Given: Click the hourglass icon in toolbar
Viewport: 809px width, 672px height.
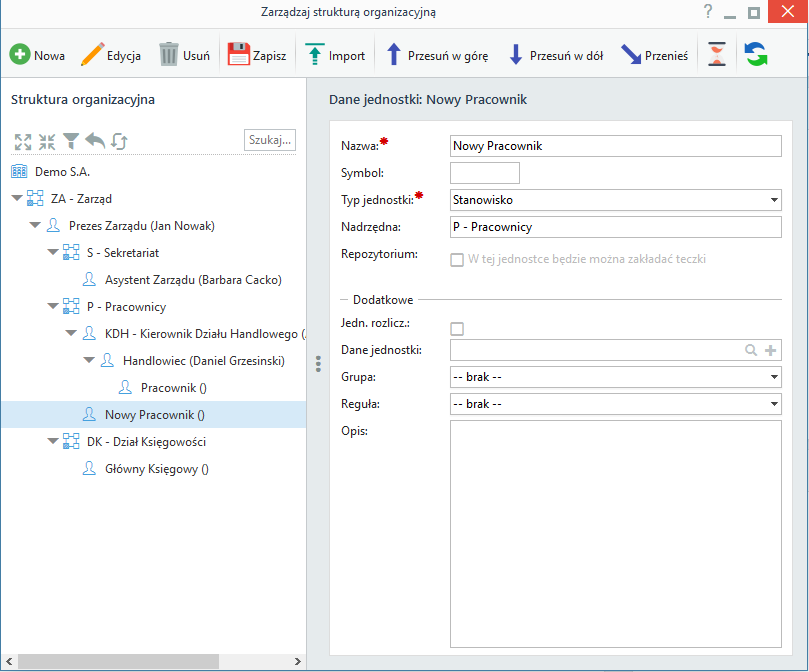Looking at the screenshot, I should pyautogui.click(x=717, y=54).
